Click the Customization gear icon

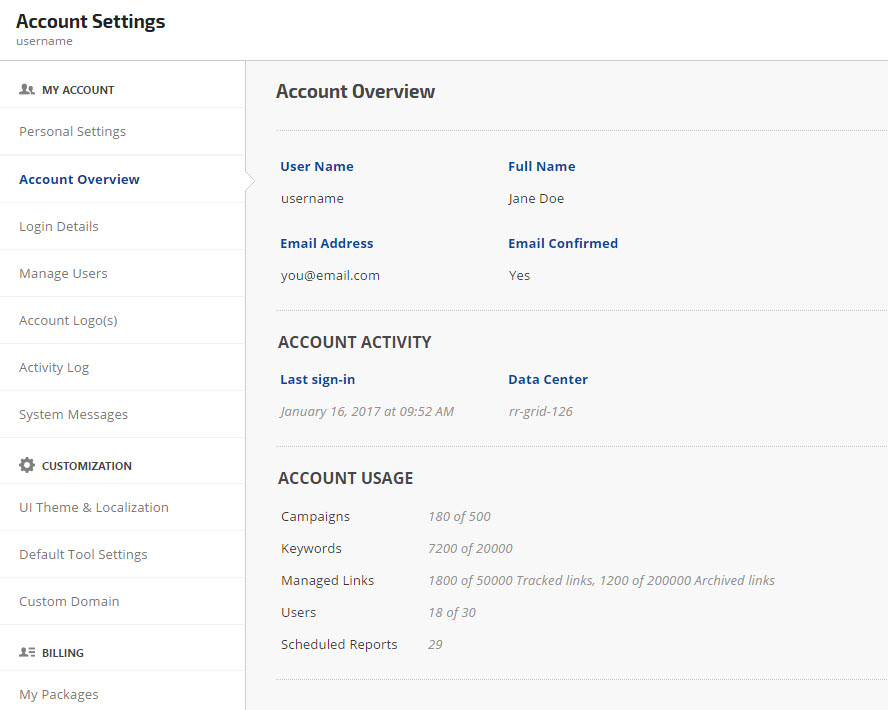point(27,465)
